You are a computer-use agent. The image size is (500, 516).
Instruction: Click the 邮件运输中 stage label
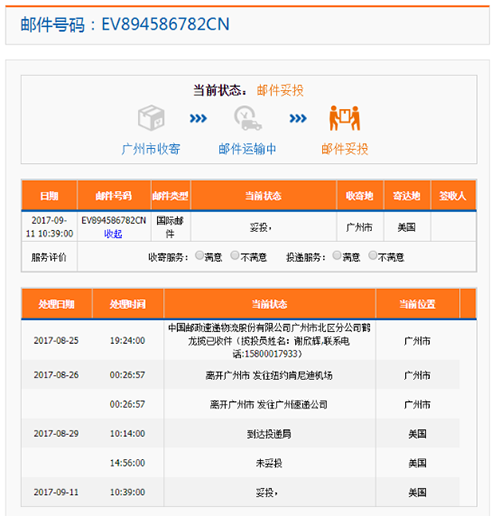point(247,149)
